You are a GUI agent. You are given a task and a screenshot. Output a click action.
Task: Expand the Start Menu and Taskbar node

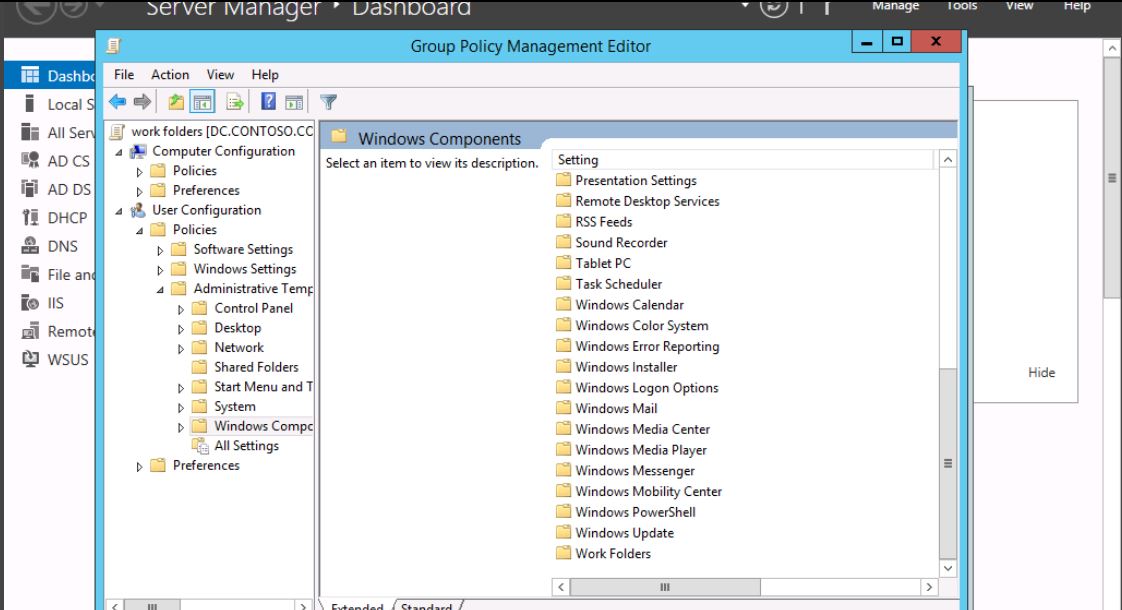pyautogui.click(x=181, y=388)
